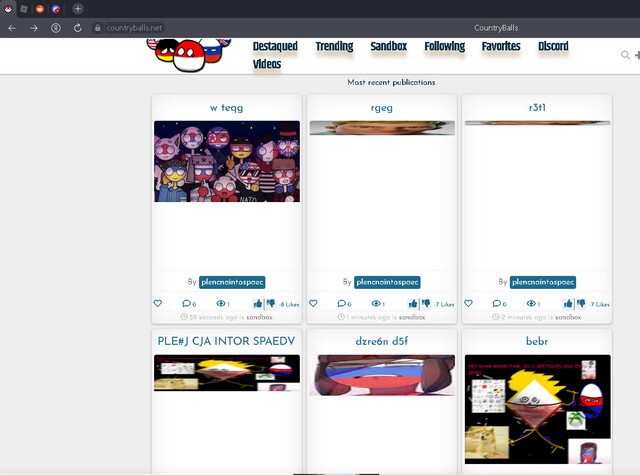
Task: Click the views eye on "rgeg"
Action: [x=378, y=303]
